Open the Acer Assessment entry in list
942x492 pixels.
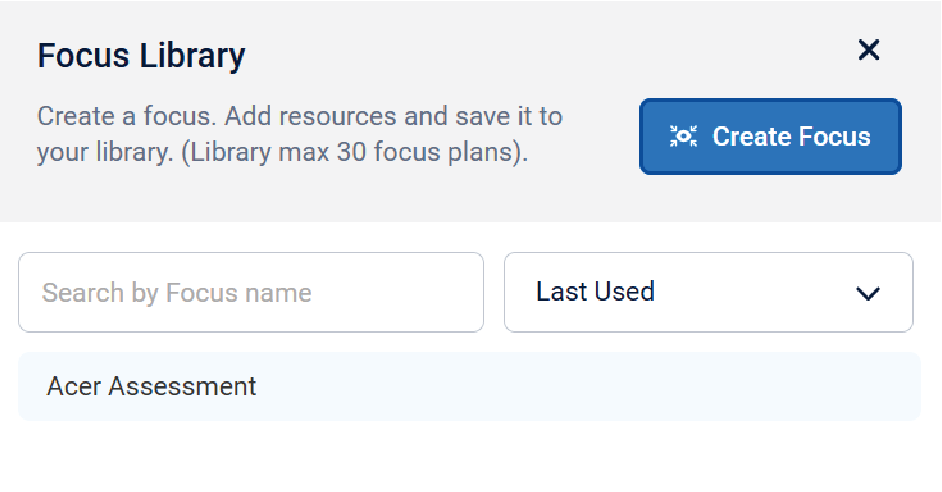(152, 386)
